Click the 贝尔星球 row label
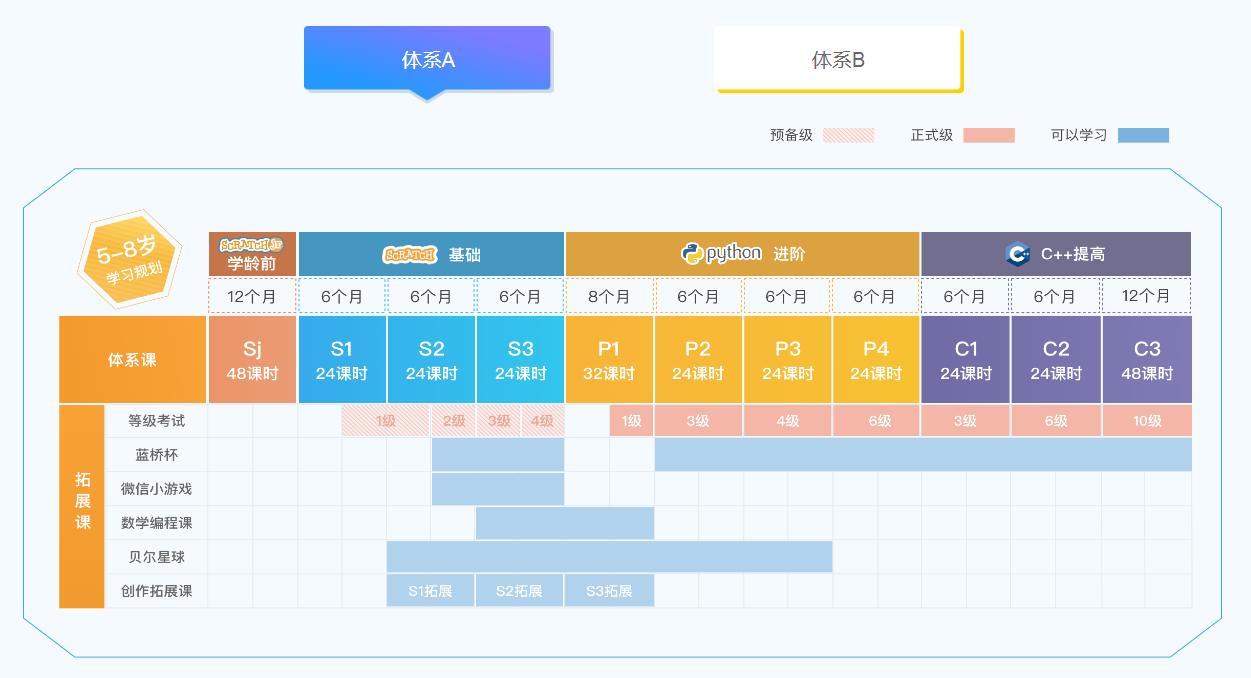This screenshot has height=678, width=1251. click(155, 556)
